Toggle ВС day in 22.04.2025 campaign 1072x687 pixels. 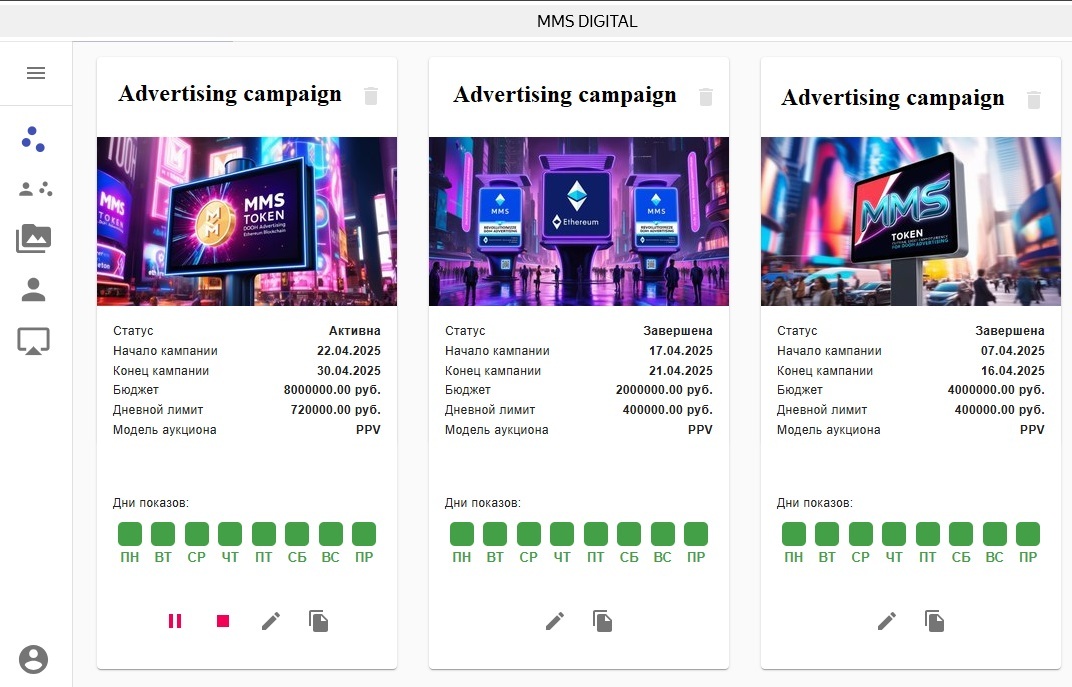pyautogui.click(x=331, y=534)
